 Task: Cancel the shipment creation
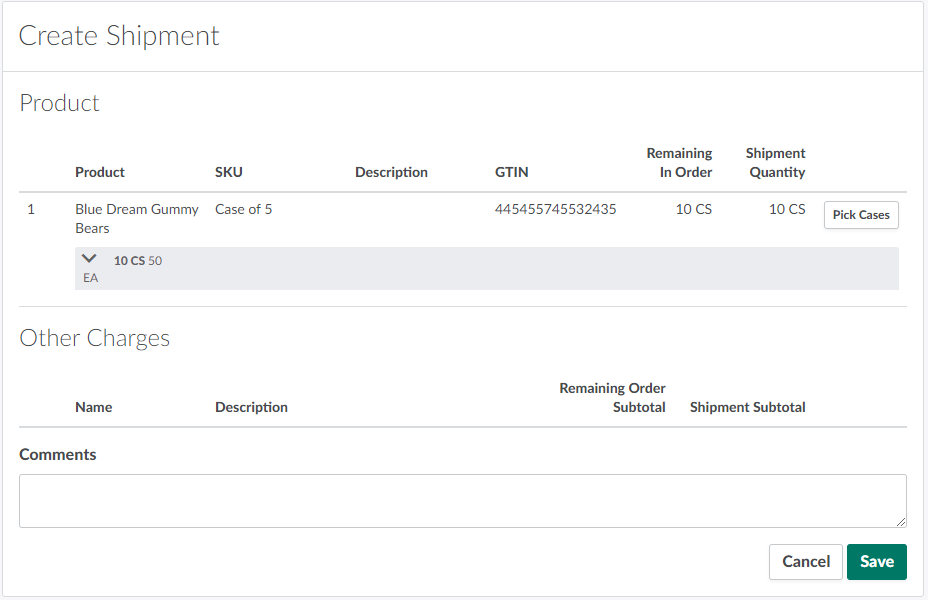coord(805,562)
